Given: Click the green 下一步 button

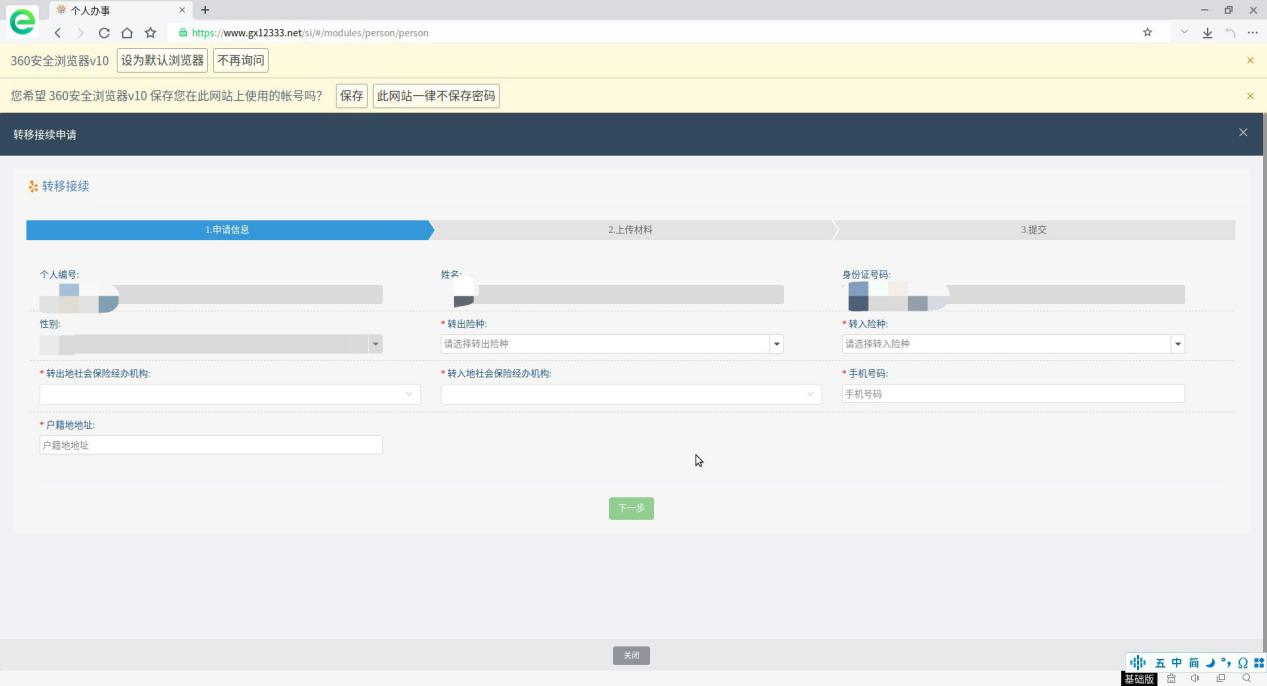Looking at the screenshot, I should (631, 508).
